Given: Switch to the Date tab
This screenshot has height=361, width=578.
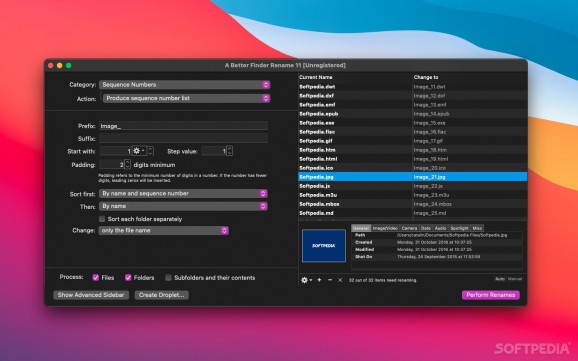Looking at the screenshot, I should click(x=425, y=228).
